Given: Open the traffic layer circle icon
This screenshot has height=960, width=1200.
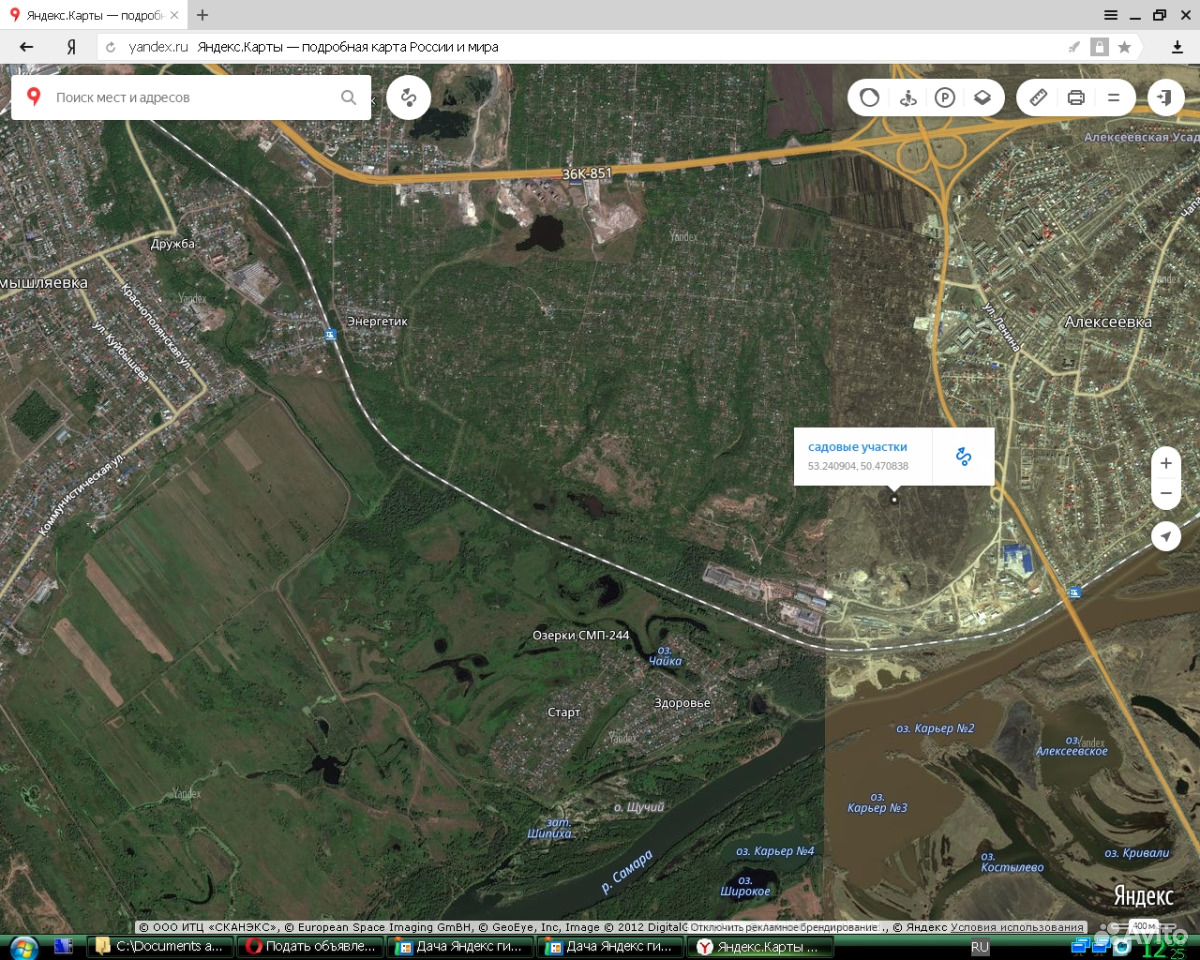Looking at the screenshot, I should 870,97.
